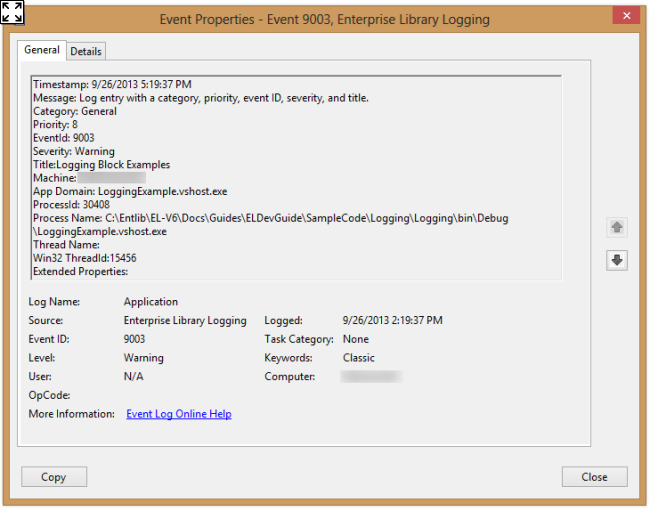The height and width of the screenshot is (511, 650).
Task: Click the 'OpCode:' label
Action: 49,395
